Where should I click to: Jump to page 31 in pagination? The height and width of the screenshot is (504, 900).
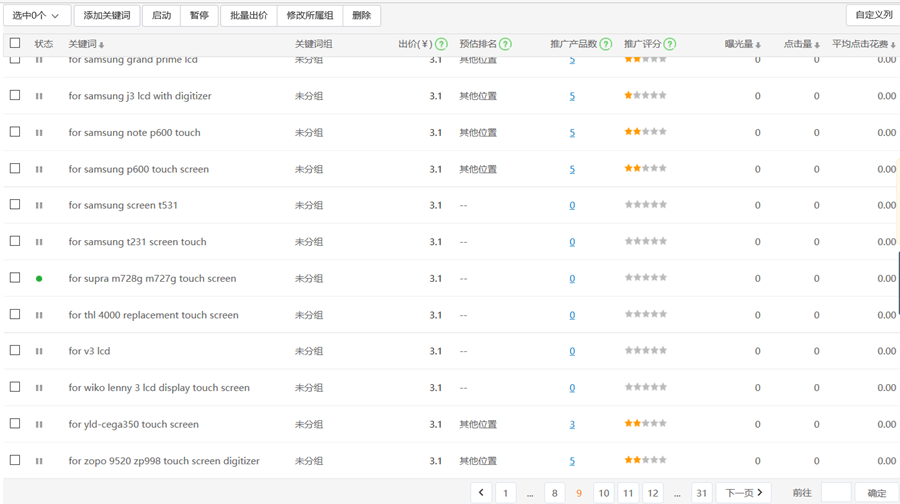click(701, 493)
